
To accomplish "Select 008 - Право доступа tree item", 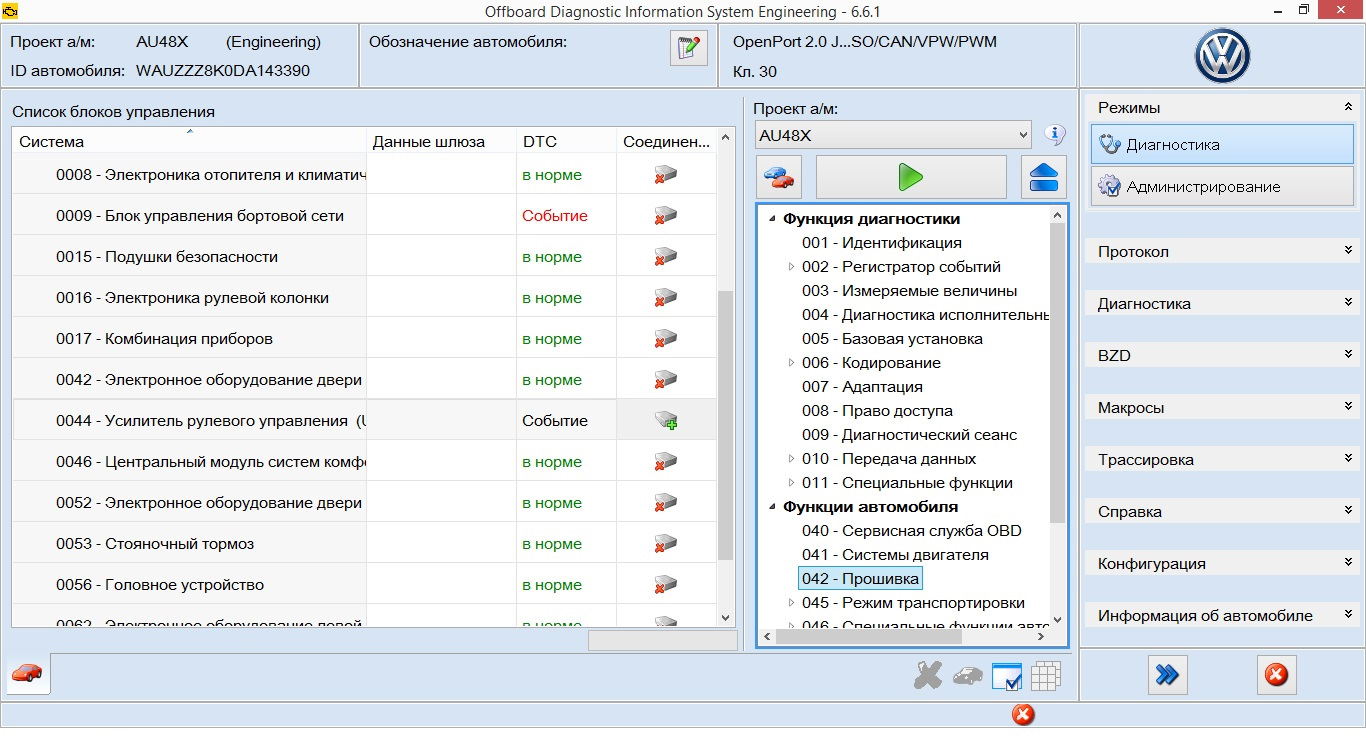I will (x=877, y=411).
